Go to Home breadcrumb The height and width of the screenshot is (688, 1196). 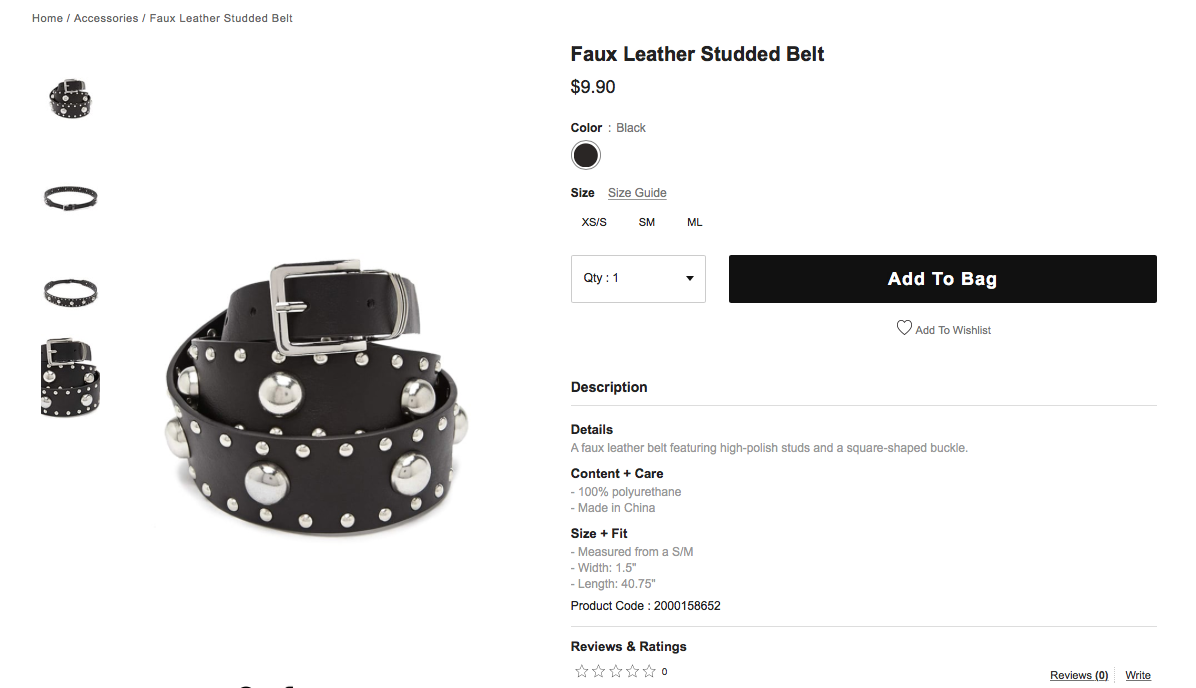click(47, 18)
